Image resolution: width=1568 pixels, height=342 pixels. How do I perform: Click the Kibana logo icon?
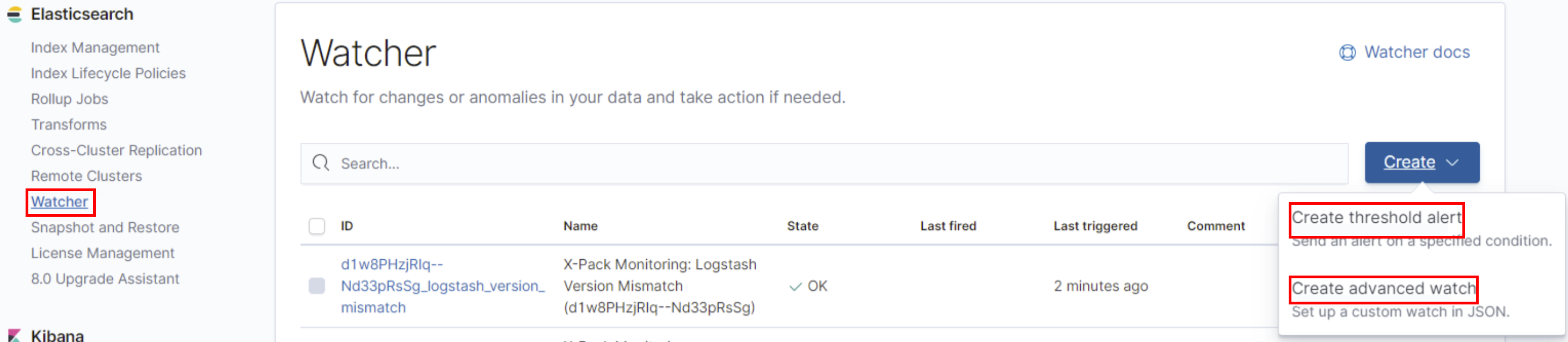tap(15, 335)
